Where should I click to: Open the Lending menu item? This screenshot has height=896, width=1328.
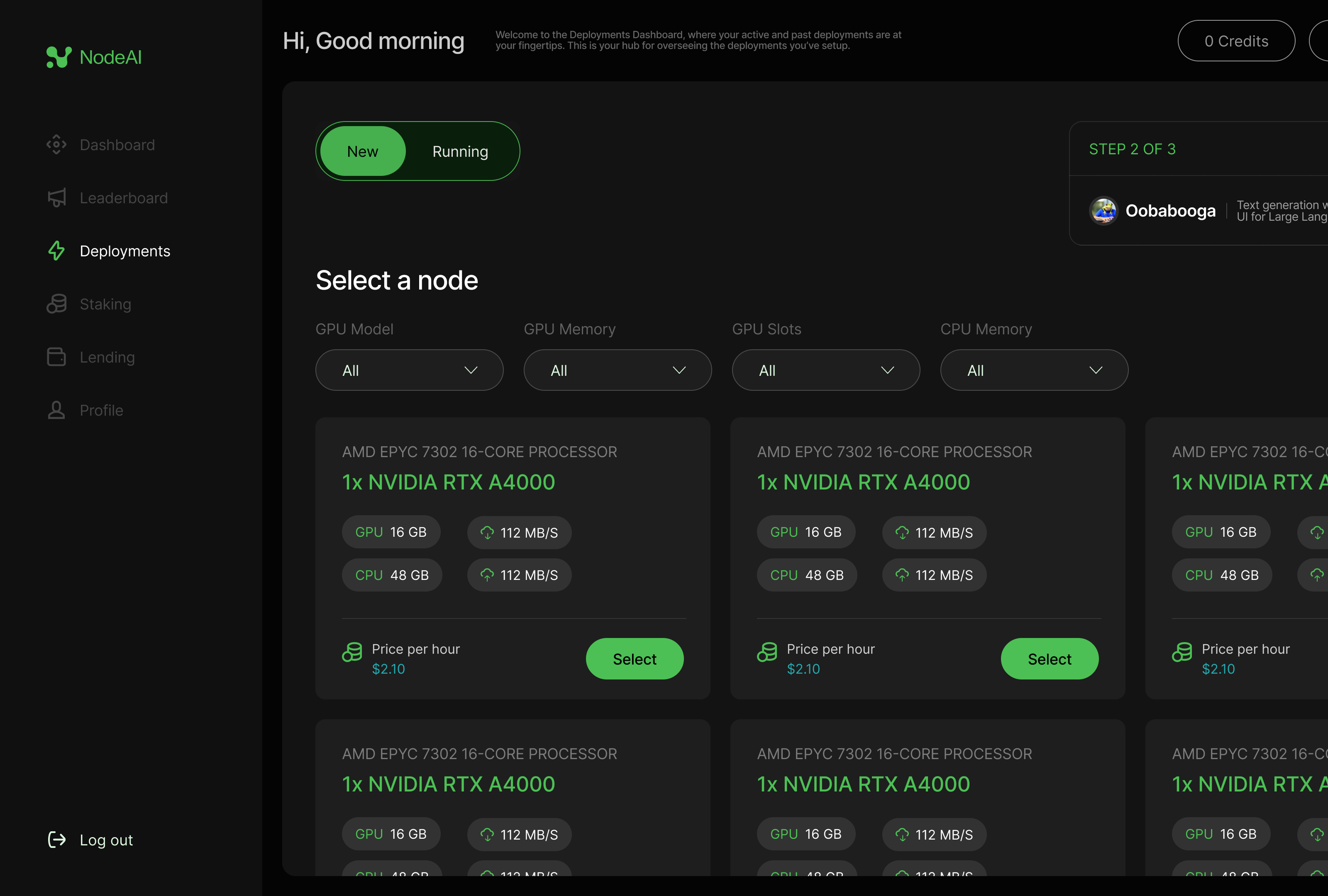[x=107, y=357]
